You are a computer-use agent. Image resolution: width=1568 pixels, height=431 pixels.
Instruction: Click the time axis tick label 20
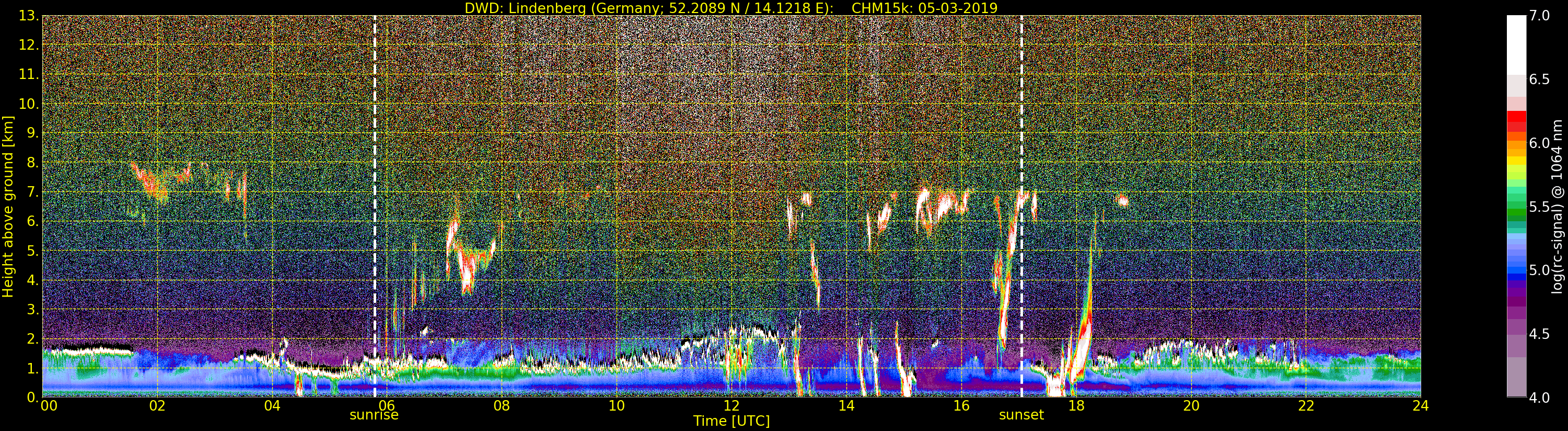[1191, 406]
